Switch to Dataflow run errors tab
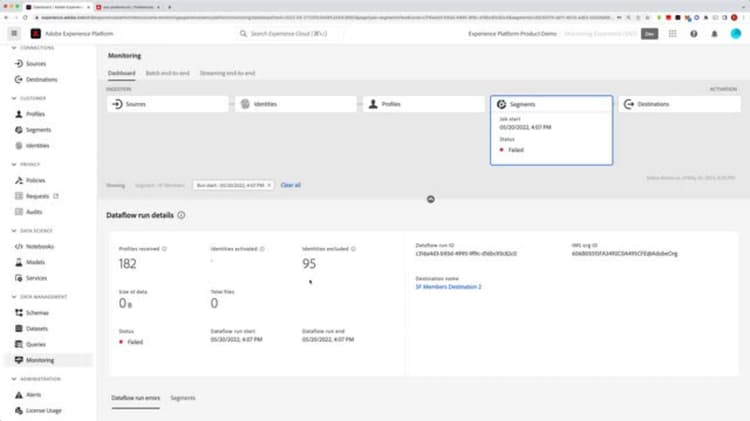Screen dimensions: 750x421 (x=136, y=398)
